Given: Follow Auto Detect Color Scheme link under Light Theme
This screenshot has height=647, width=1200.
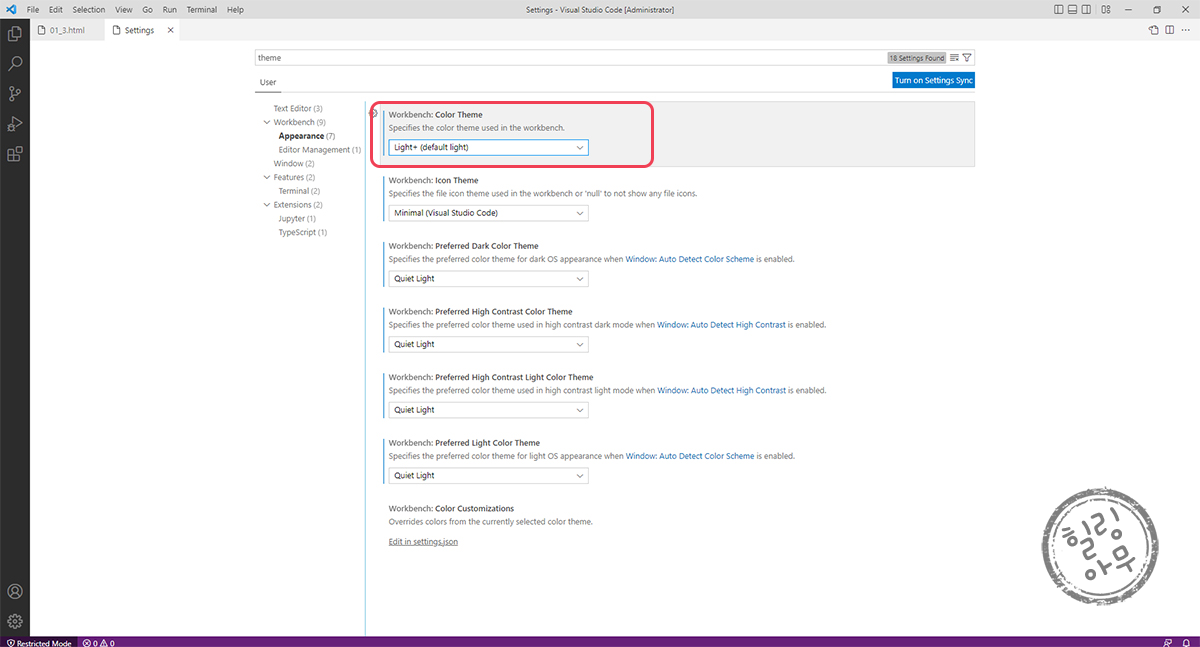Looking at the screenshot, I should [x=690, y=456].
